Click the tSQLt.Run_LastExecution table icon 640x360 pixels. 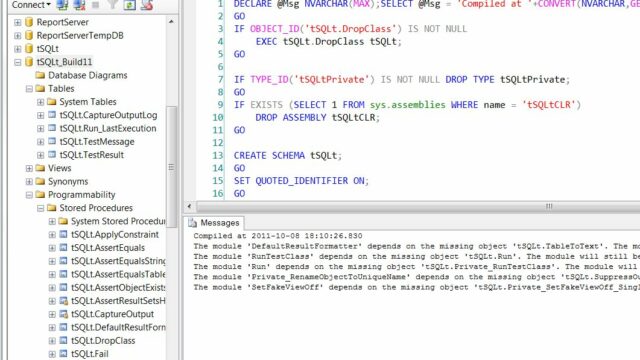pyautogui.click(x=52, y=128)
